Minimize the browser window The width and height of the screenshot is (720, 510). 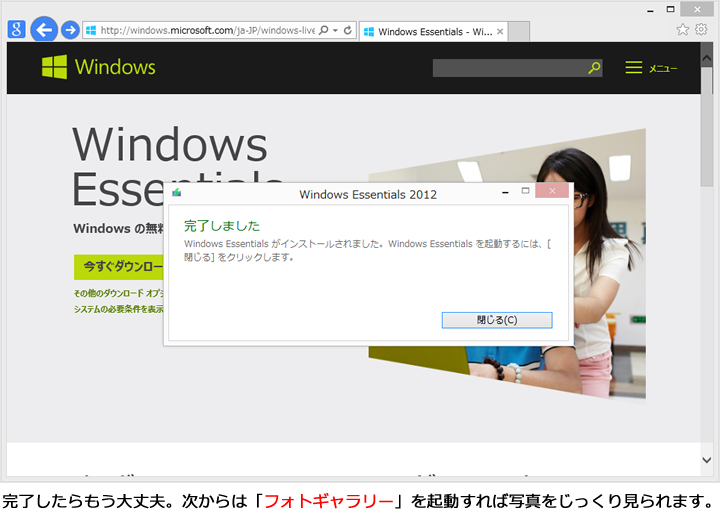coord(650,10)
